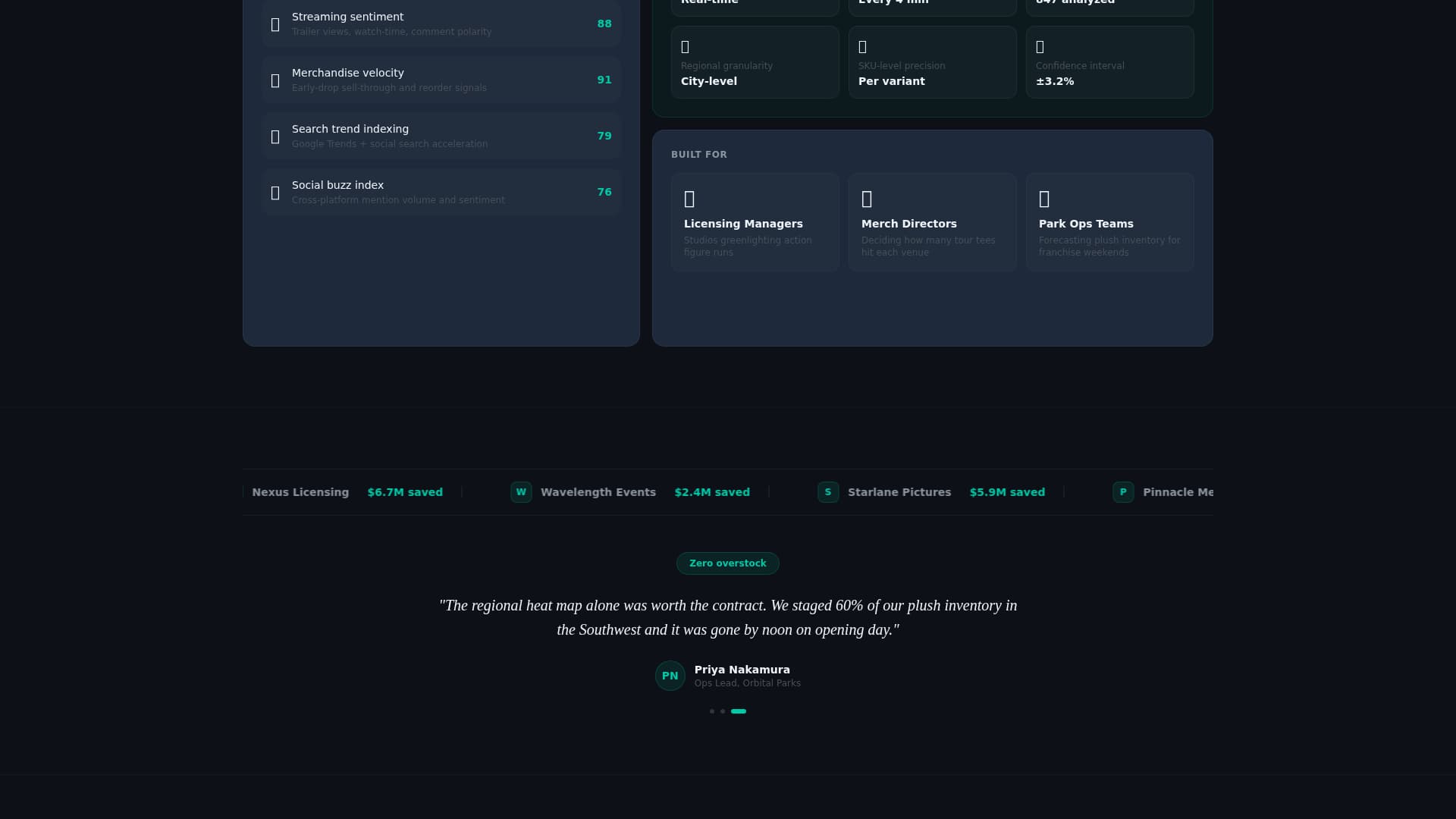Select the Park Ops Teams card icon

tap(1044, 199)
